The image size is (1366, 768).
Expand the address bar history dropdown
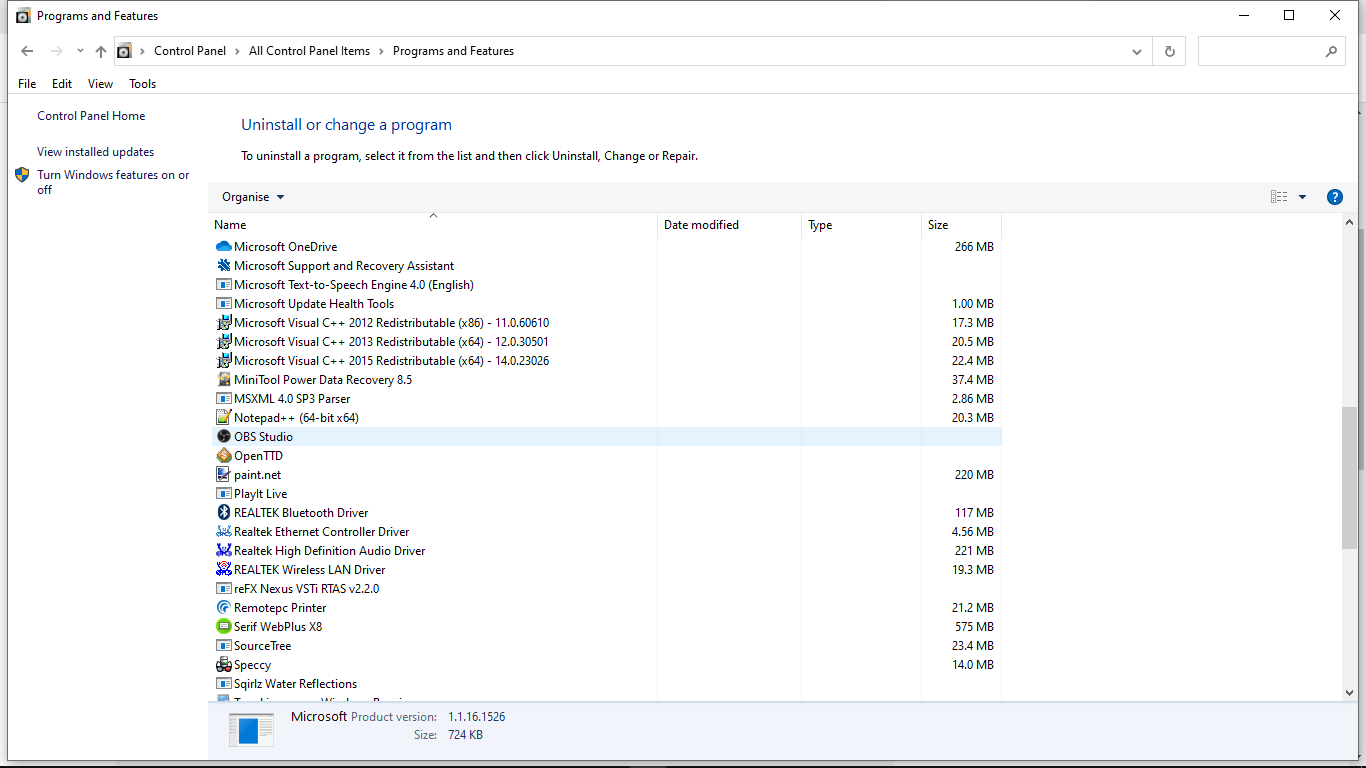[1137, 51]
